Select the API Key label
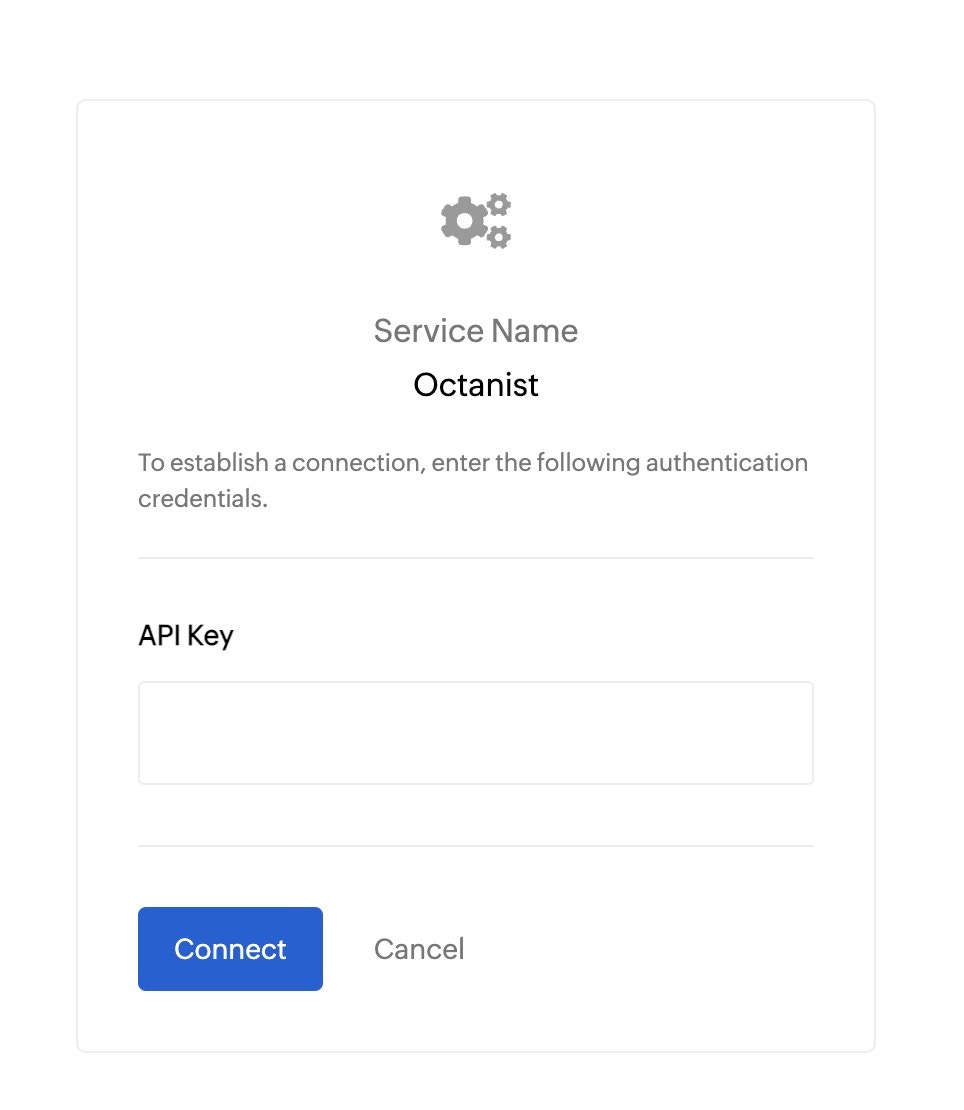Screen dimensions: 964x1110 pyautogui.click(x=186, y=635)
